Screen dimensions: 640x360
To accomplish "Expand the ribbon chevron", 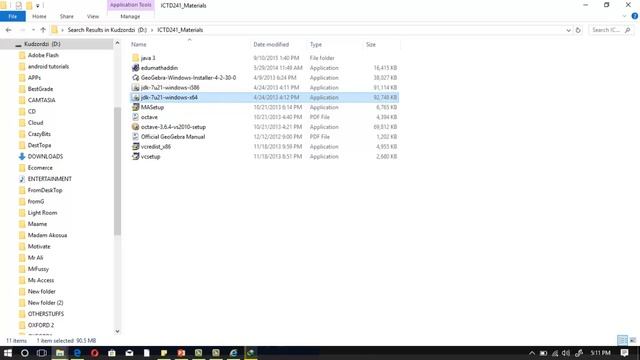I will (624, 16).
